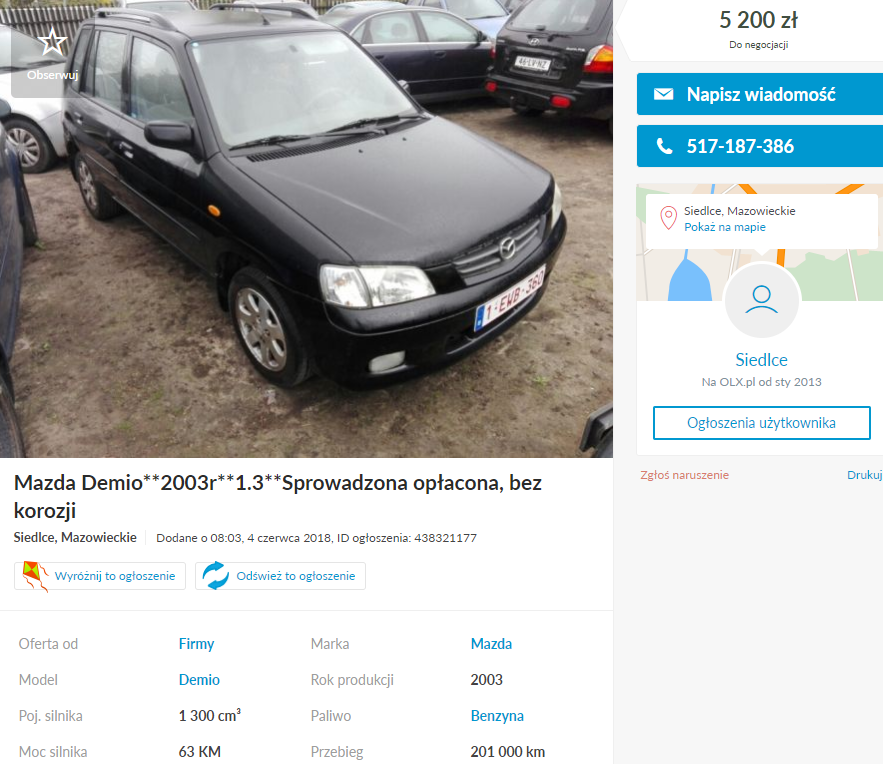Click the refresh arrows icon beside Odśwież
883x764 pixels.
(x=216, y=576)
